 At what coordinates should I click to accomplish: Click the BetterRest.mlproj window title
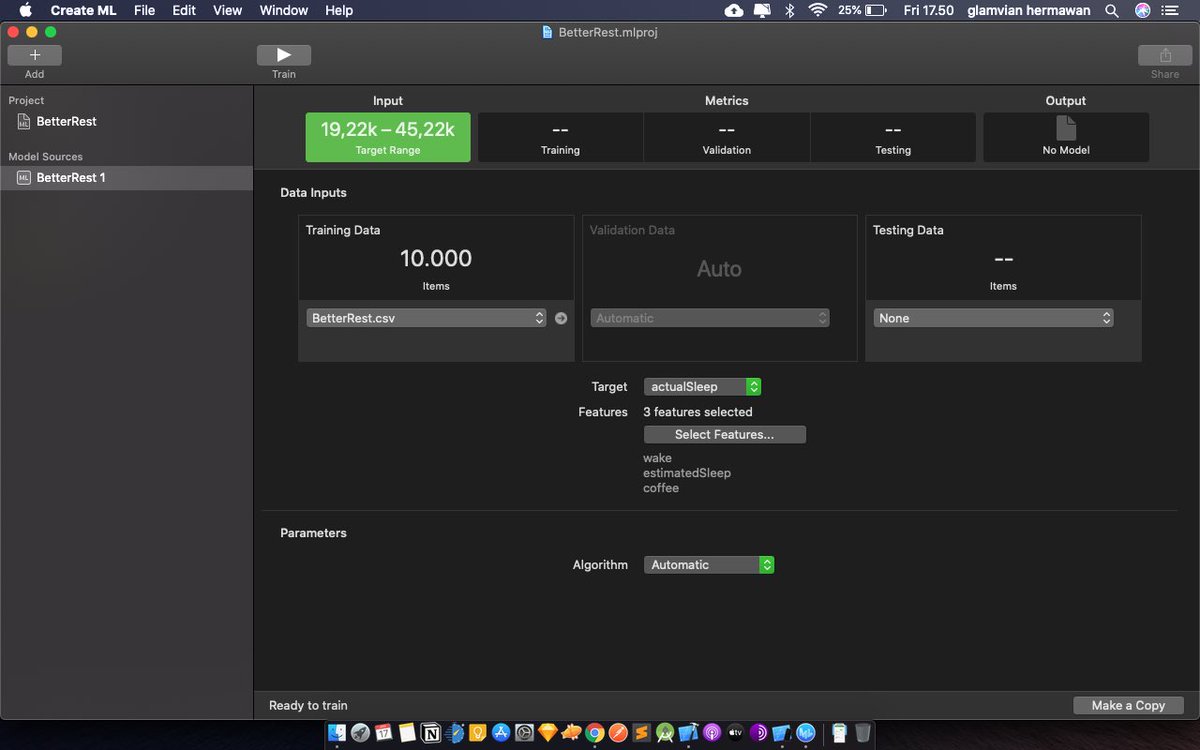[607, 32]
